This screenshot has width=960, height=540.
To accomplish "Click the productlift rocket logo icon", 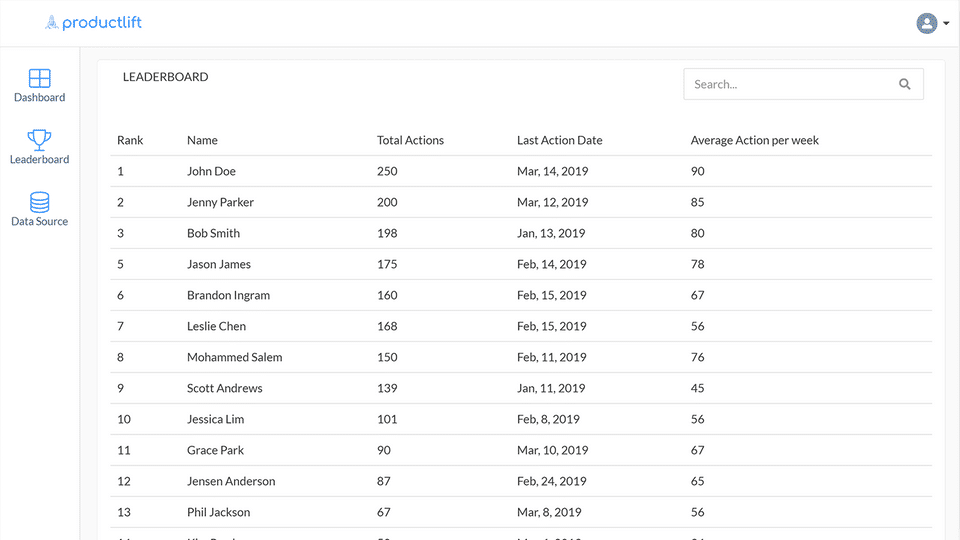I will click(x=52, y=23).
